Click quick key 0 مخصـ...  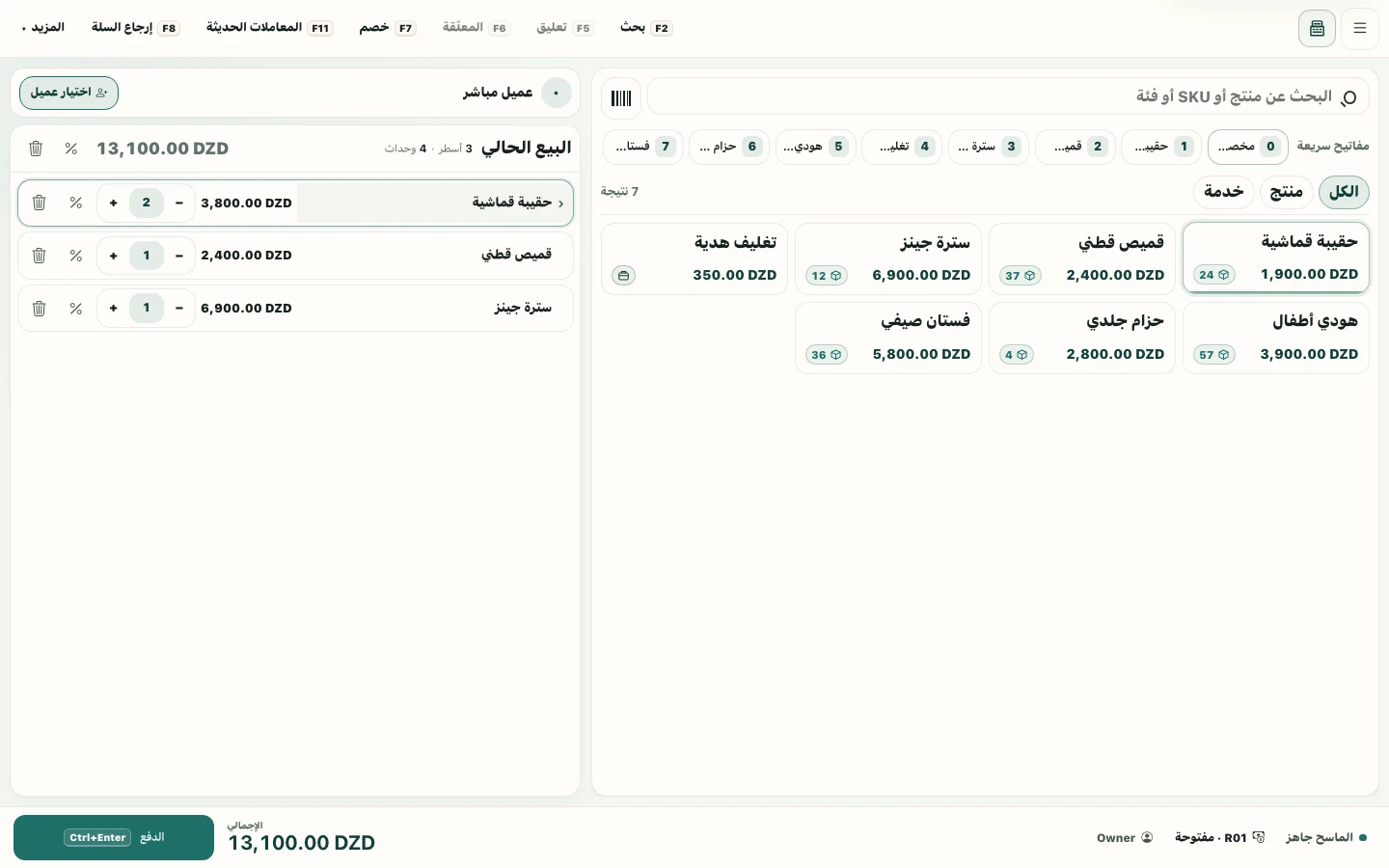[1248, 147]
